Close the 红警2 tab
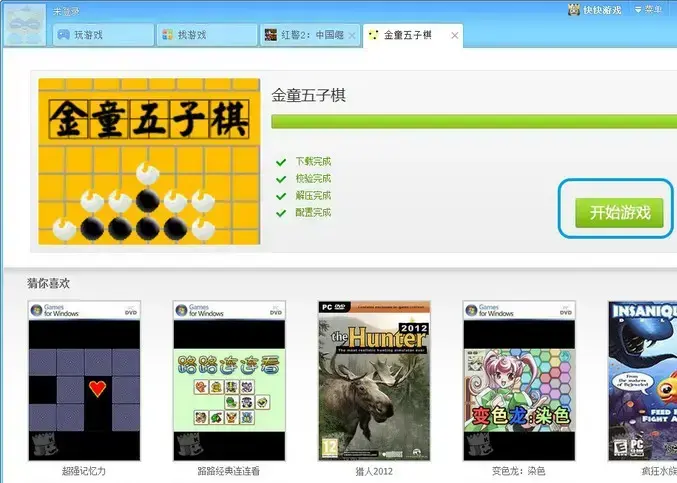The height and width of the screenshot is (483, 677). coord(352,36)
